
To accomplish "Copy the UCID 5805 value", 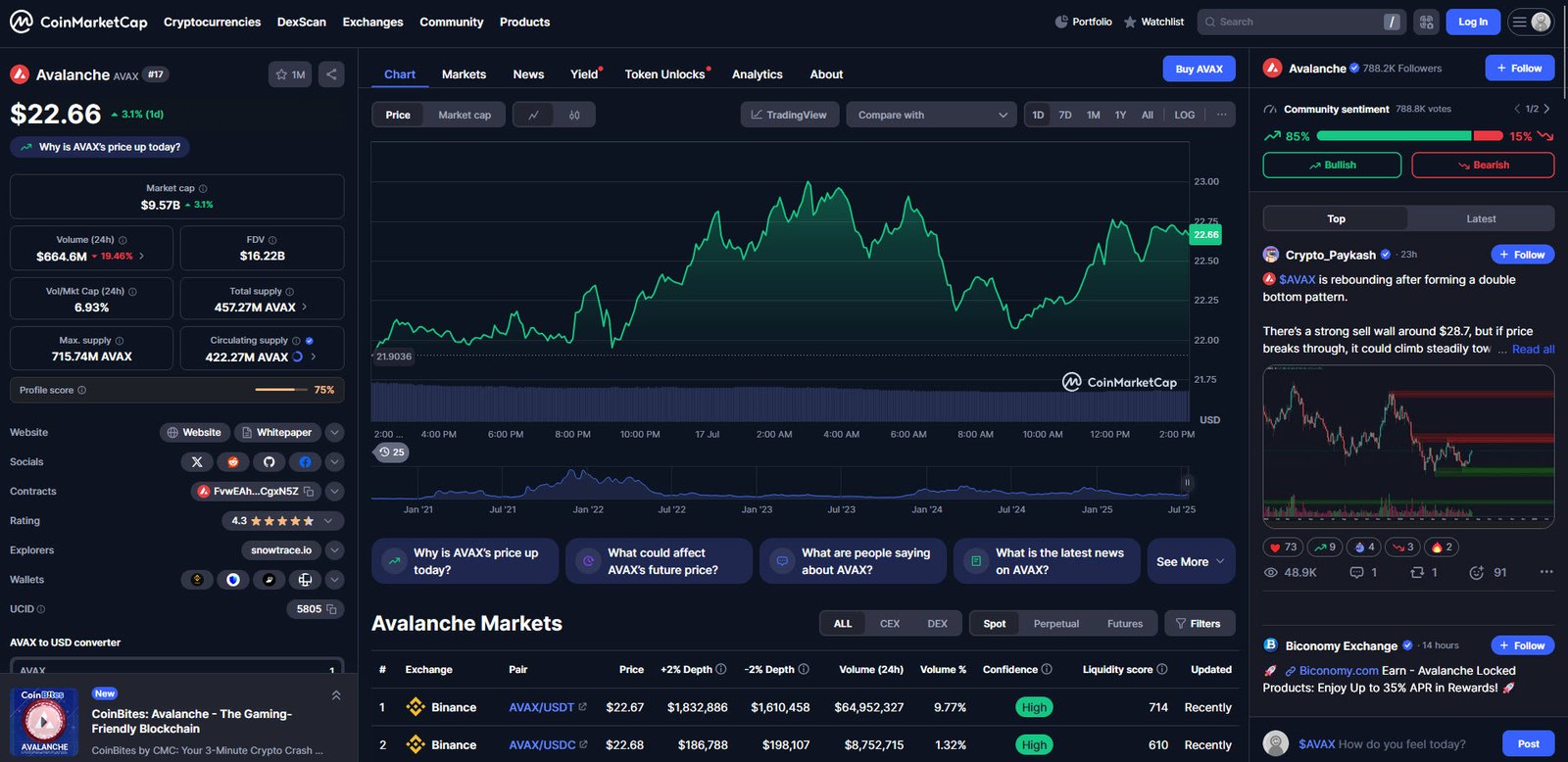I will [x=331, y=609].
